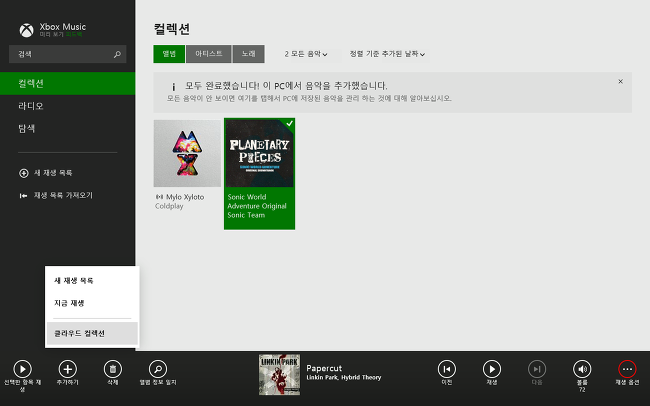Image resolution: width=650 pixels, height=406 pixels.
Task: Choose 새 재생 목록 in the popup menu
Action: pyautogui.click(x=92, y=281)
